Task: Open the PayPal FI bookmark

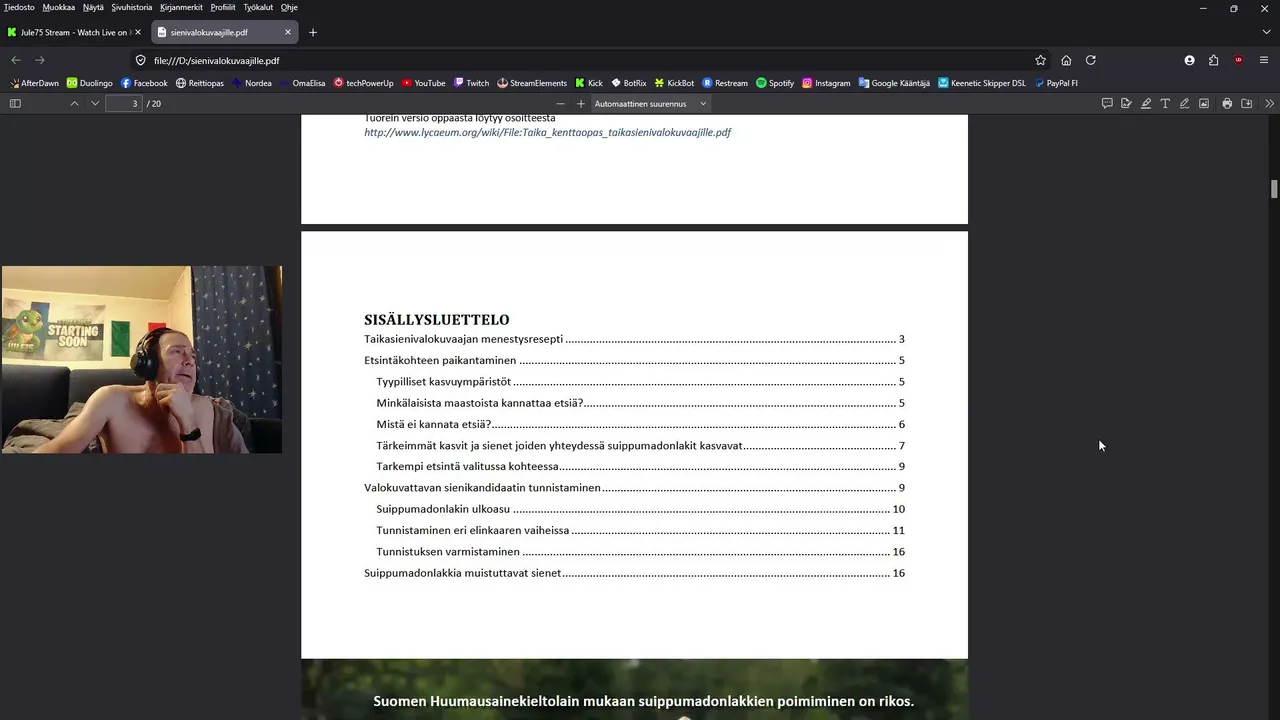Action: (1056, 83)
